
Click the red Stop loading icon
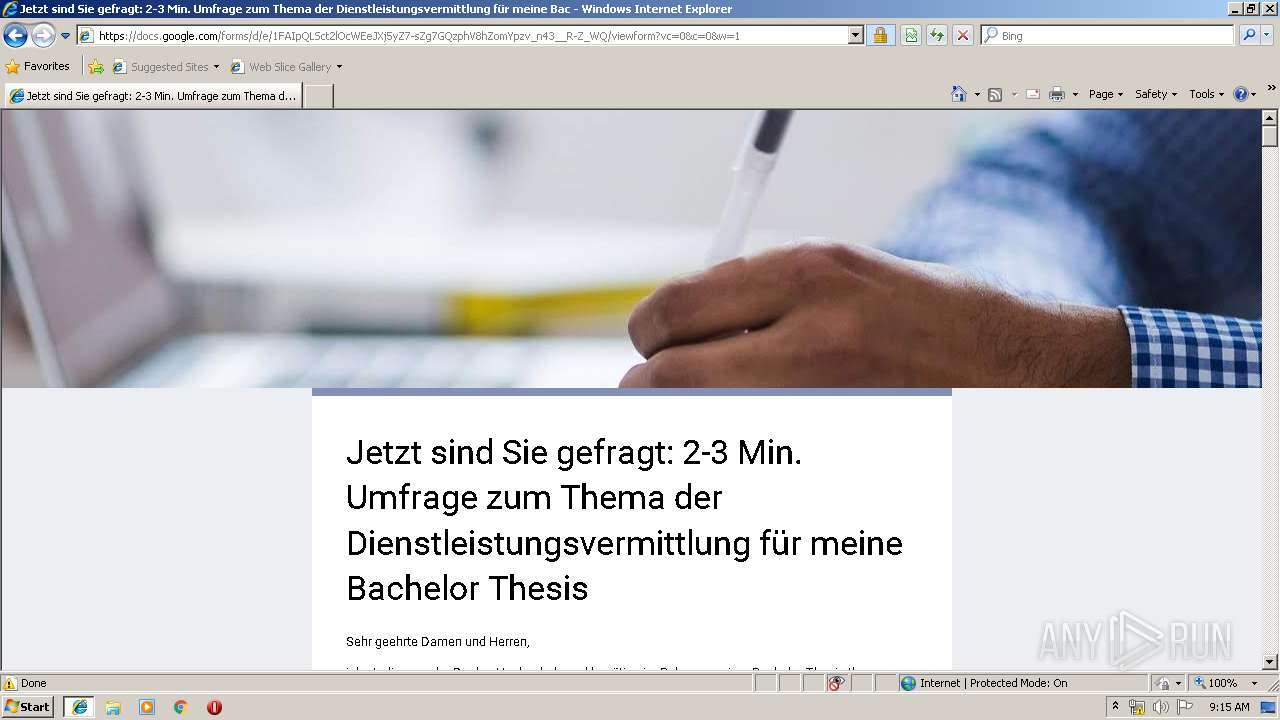click(963, 35)
